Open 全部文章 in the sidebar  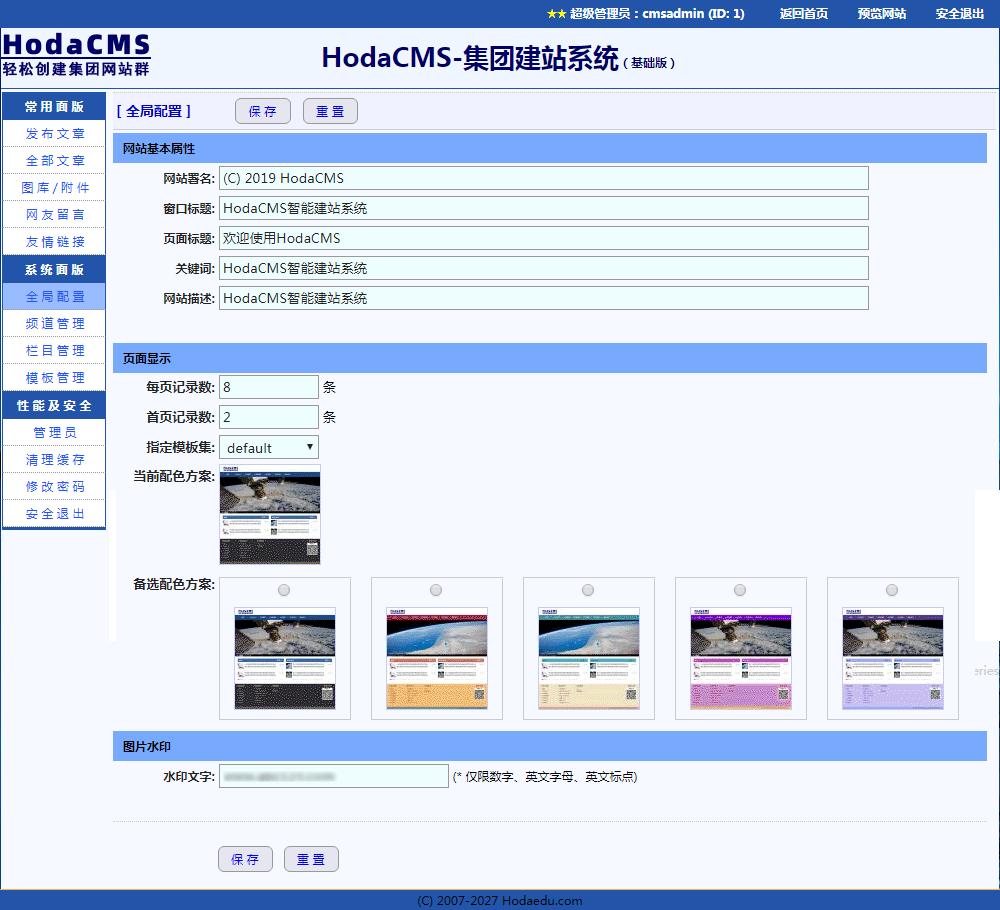point(54,161)
